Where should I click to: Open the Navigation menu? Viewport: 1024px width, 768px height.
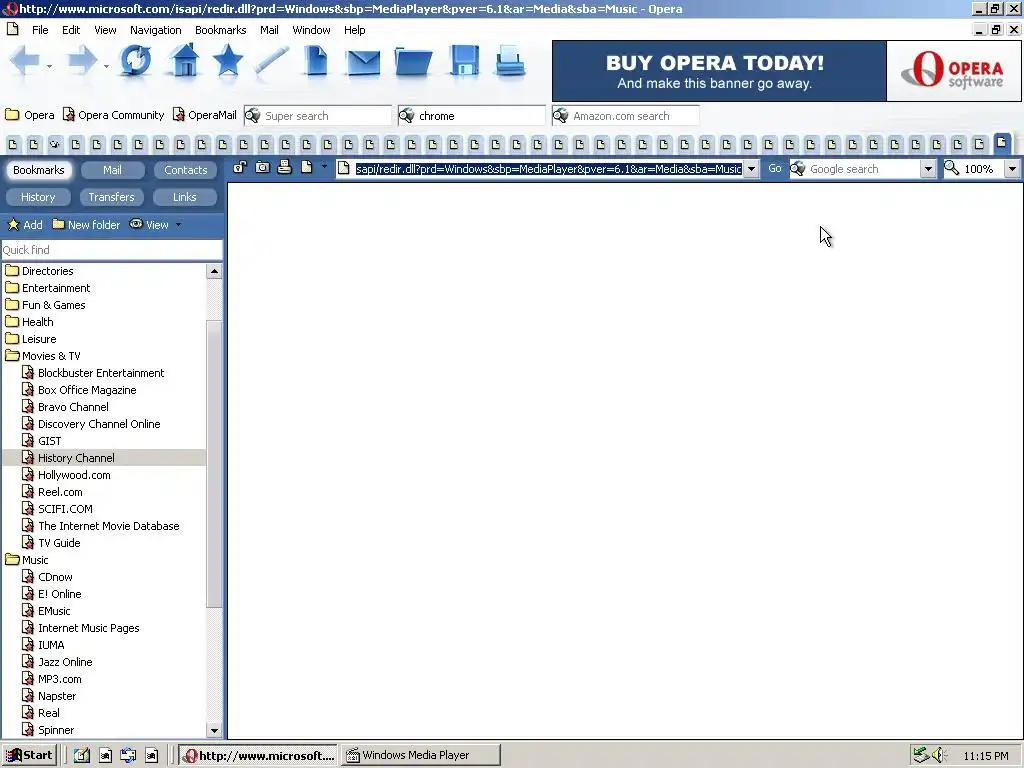pos(155,30)
